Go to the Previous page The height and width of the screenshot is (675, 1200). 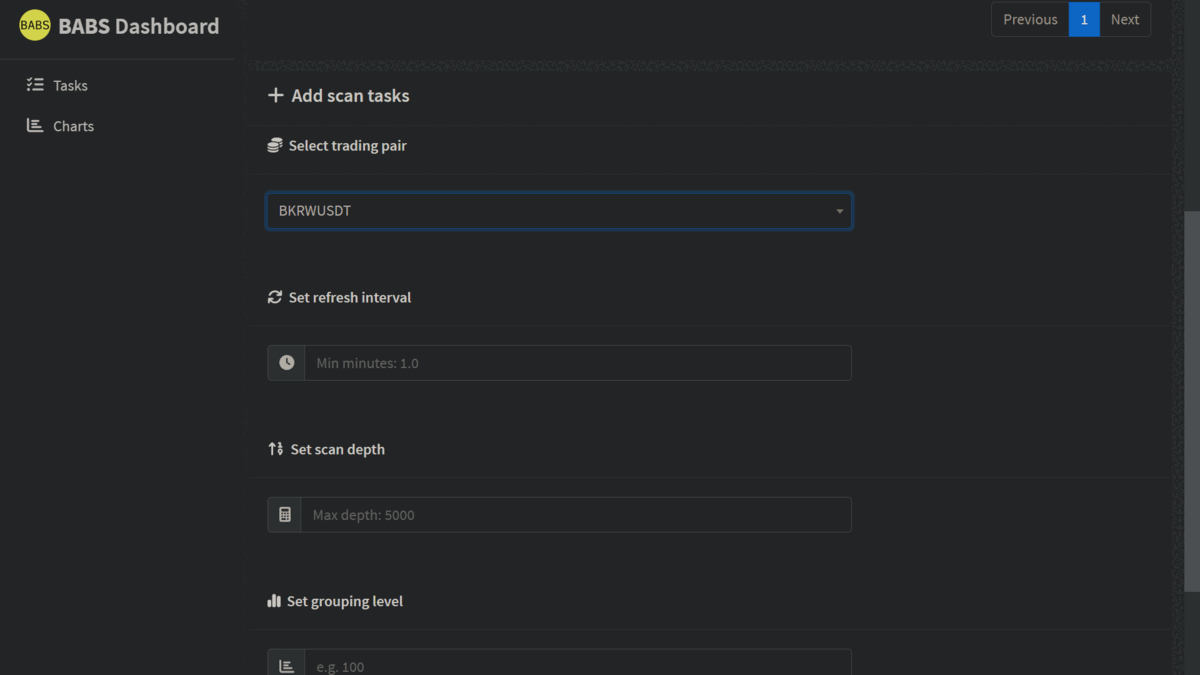[1030, 19]
